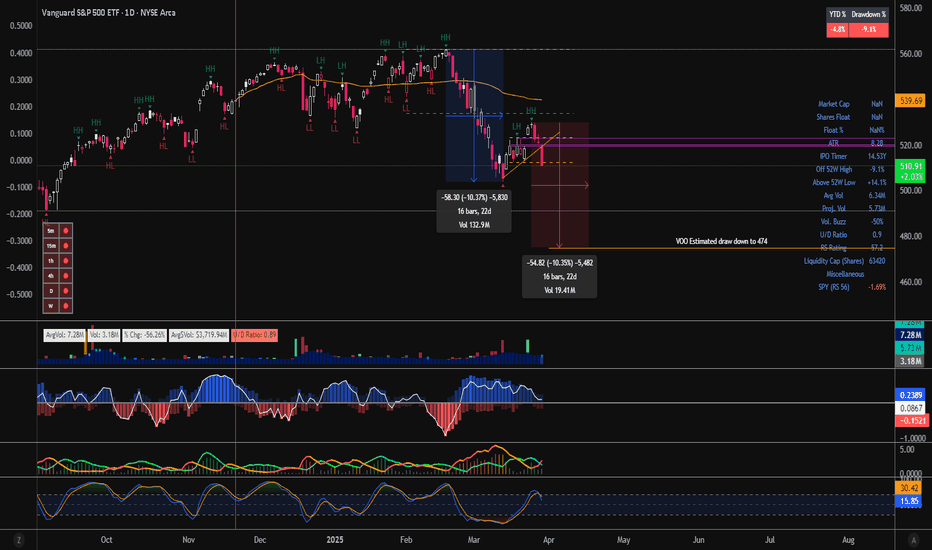This screenshot has width=932, height=550.
Task: Click the 3.18M volume axis label
Action: [911, 361]
